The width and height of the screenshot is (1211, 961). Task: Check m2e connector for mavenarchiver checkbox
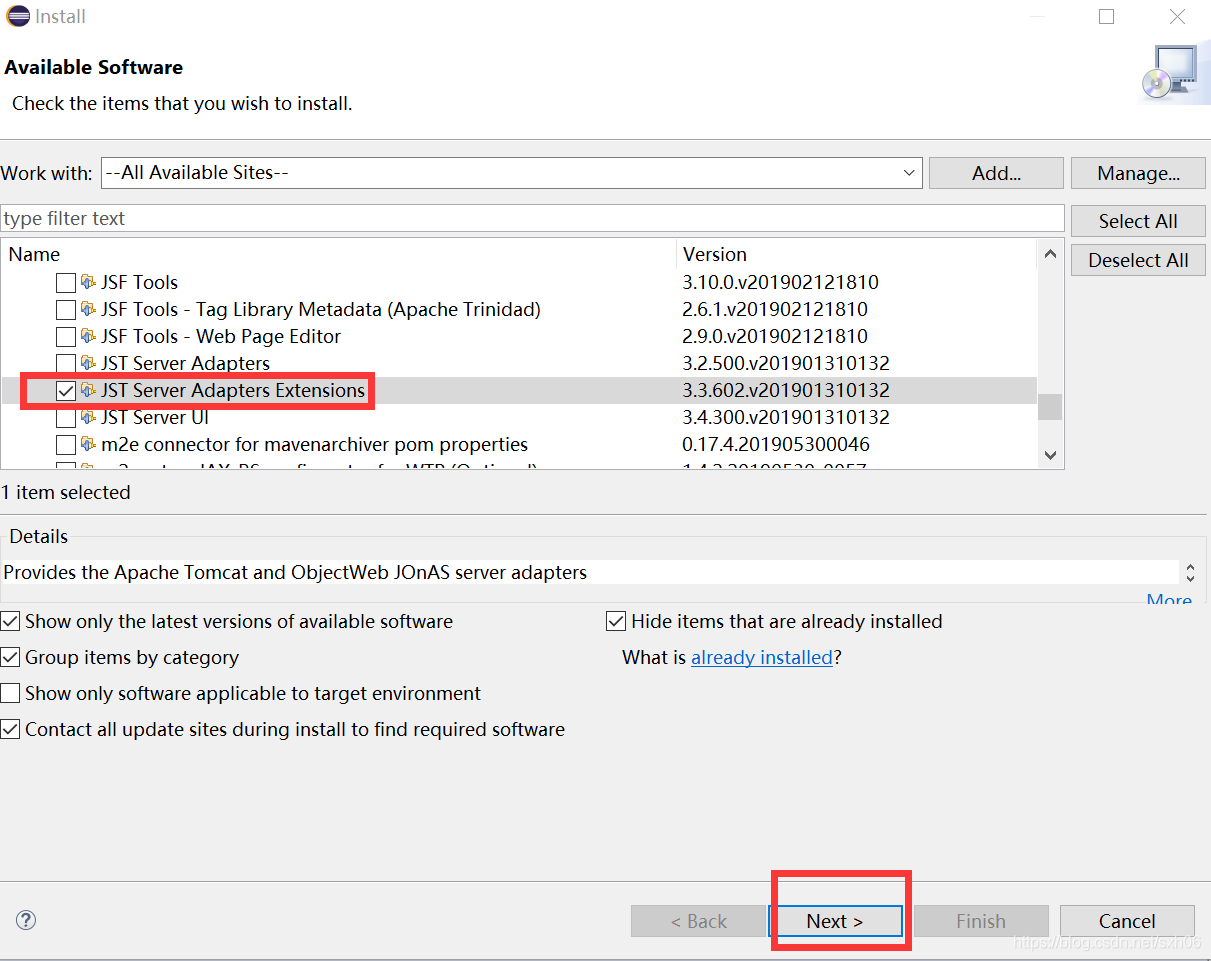coord(65,445)
